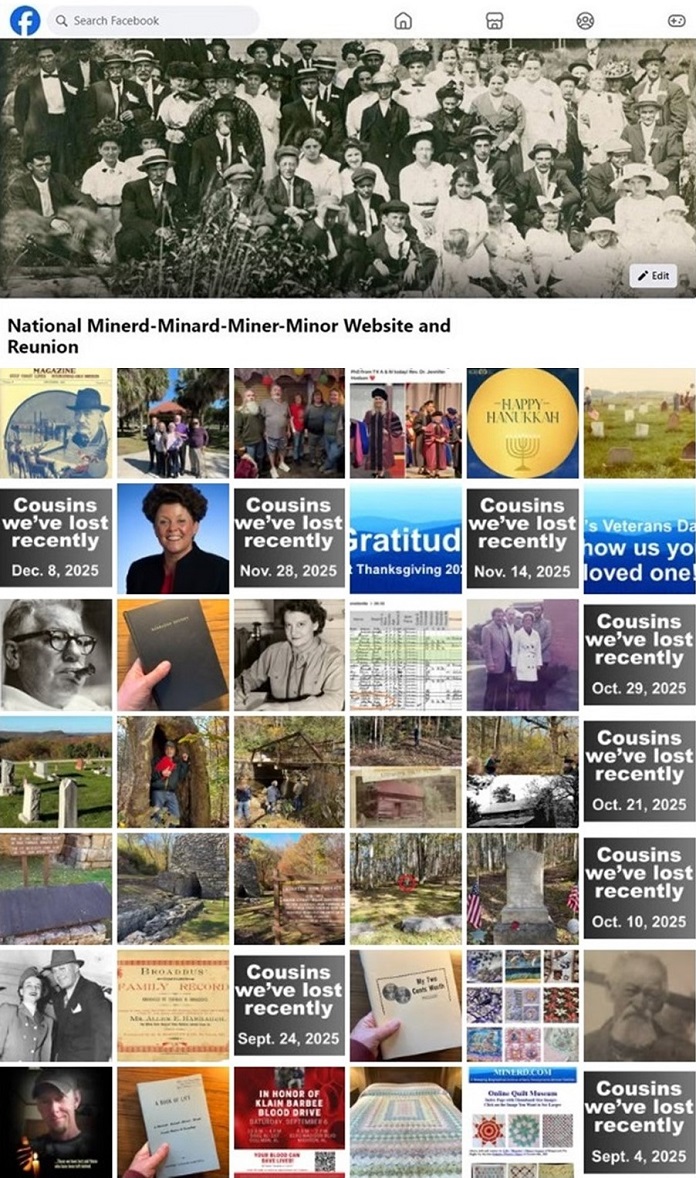Open the Home feed icon

tap(404, 21)
